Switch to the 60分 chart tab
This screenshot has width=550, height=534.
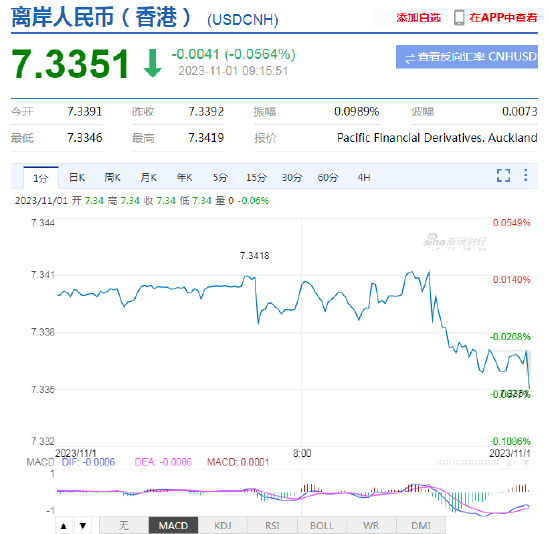[x=328, y=178]
